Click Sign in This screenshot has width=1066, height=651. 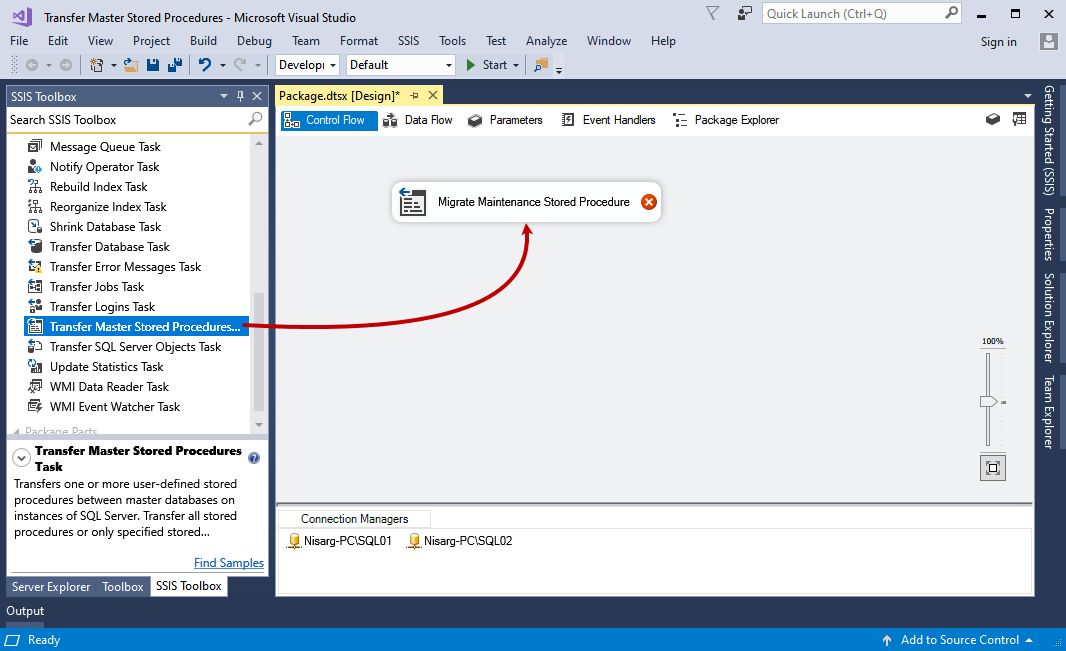click(999, 41)
